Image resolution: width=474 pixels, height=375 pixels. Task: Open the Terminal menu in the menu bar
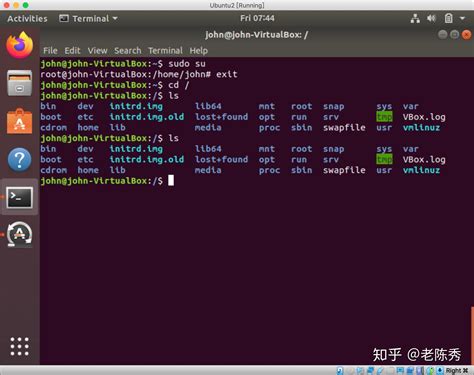(x=165, y=51)
